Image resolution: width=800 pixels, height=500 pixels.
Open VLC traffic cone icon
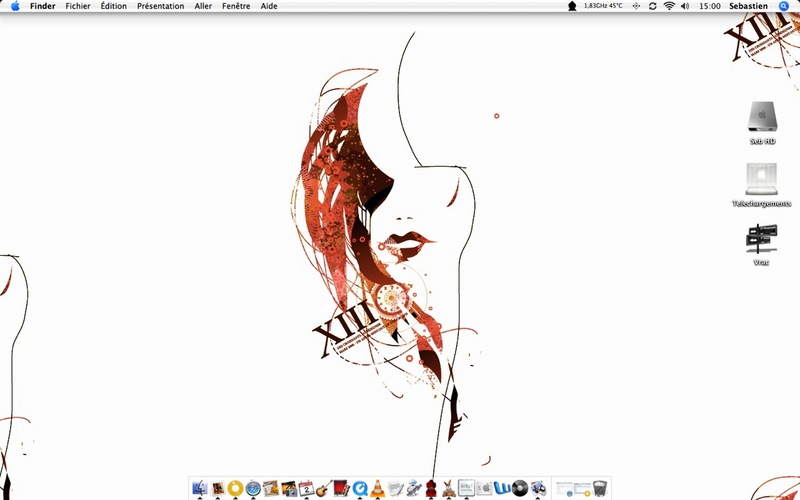pyautogui.click(x=378, y=488)
